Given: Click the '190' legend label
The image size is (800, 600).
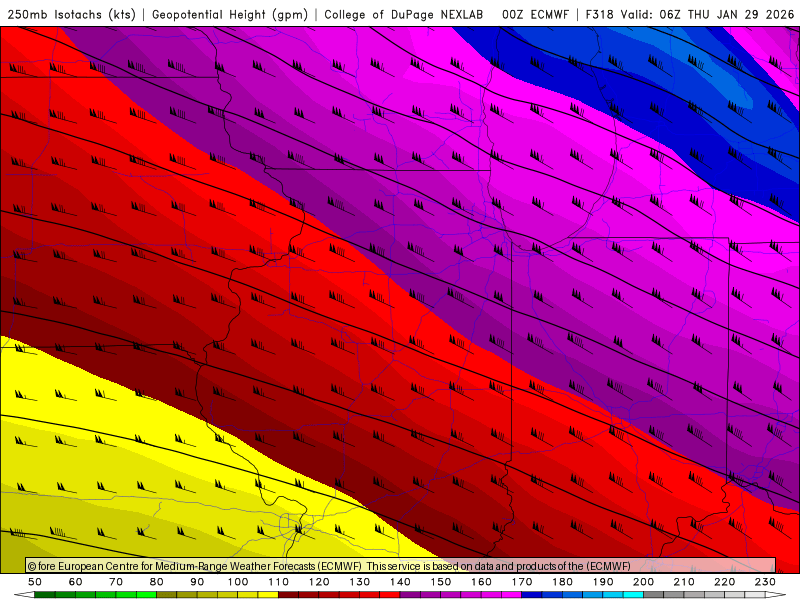Looking at the screenshot, I should pyautogui.click(x=603, y=582).
